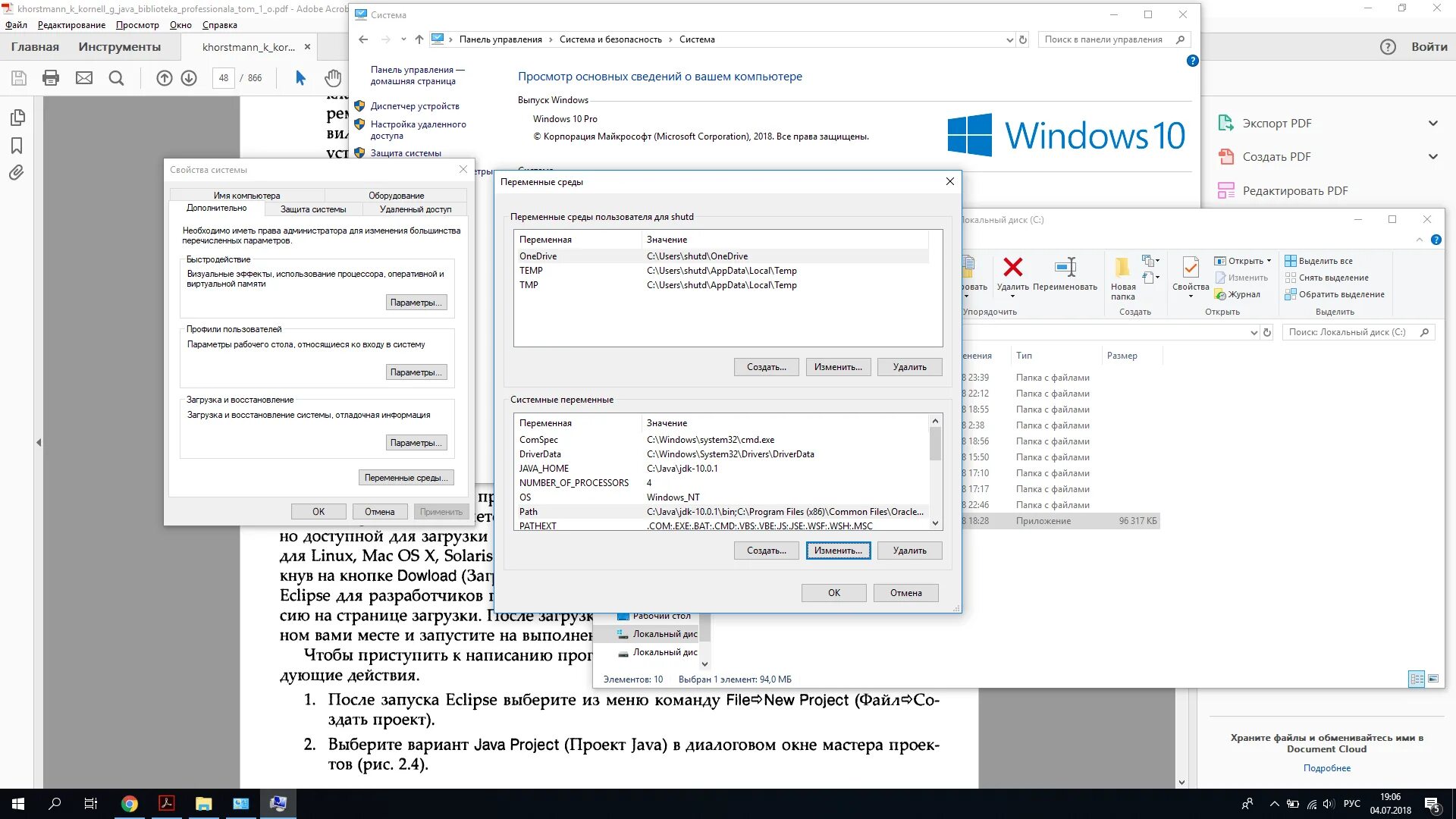
Task: Click the red Delete X in Explorer ribbon
Action: click(1012, 267)
